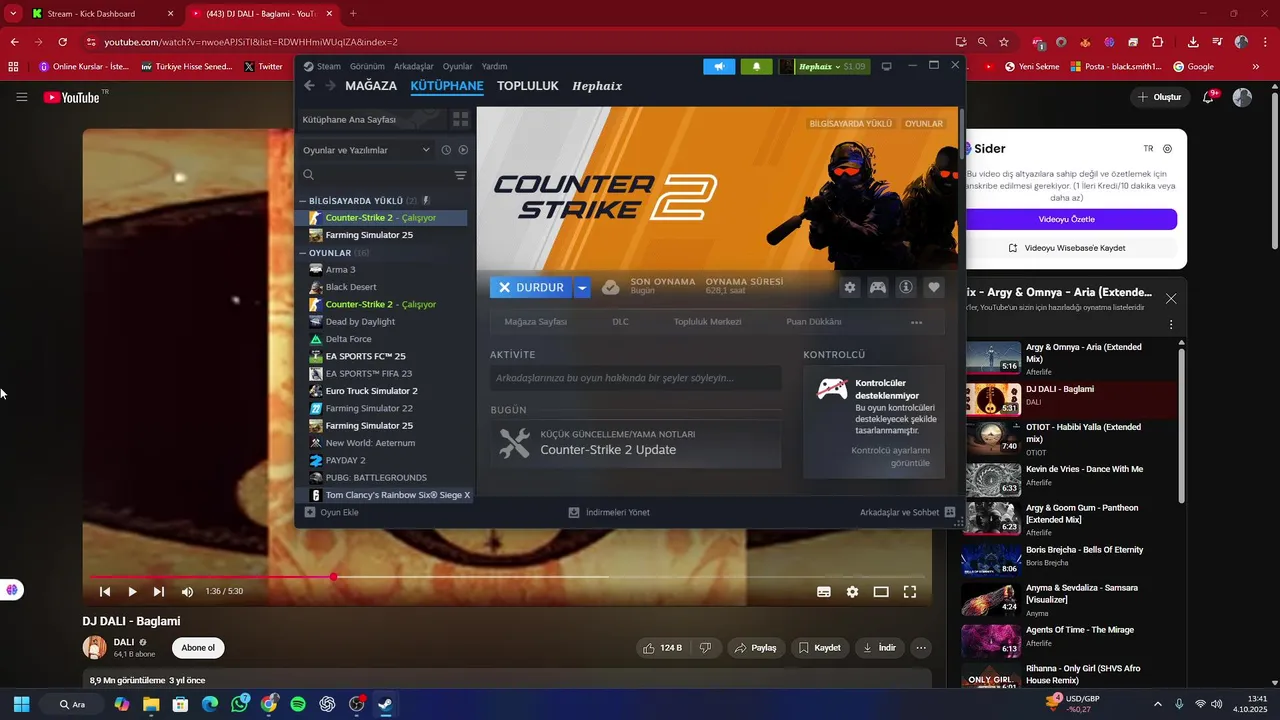The image size is (1280, 720).
Task: Open Steam notifications green bell
Action: point(756,66)
